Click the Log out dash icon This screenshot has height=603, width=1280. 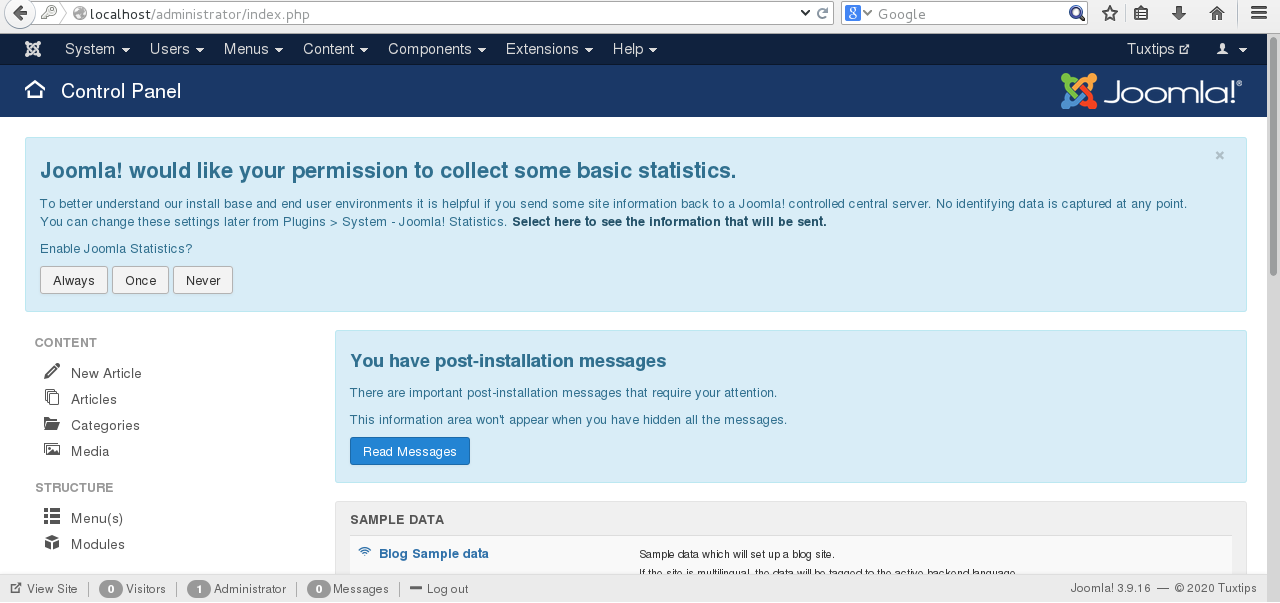coord(416,588)
